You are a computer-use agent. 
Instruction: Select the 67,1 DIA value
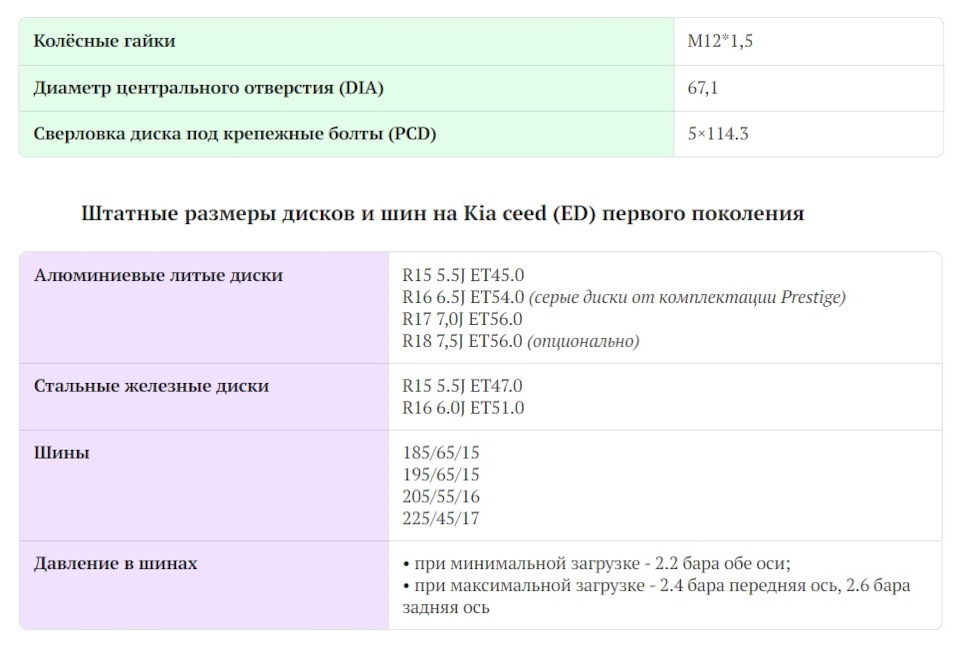pos(702,88)
